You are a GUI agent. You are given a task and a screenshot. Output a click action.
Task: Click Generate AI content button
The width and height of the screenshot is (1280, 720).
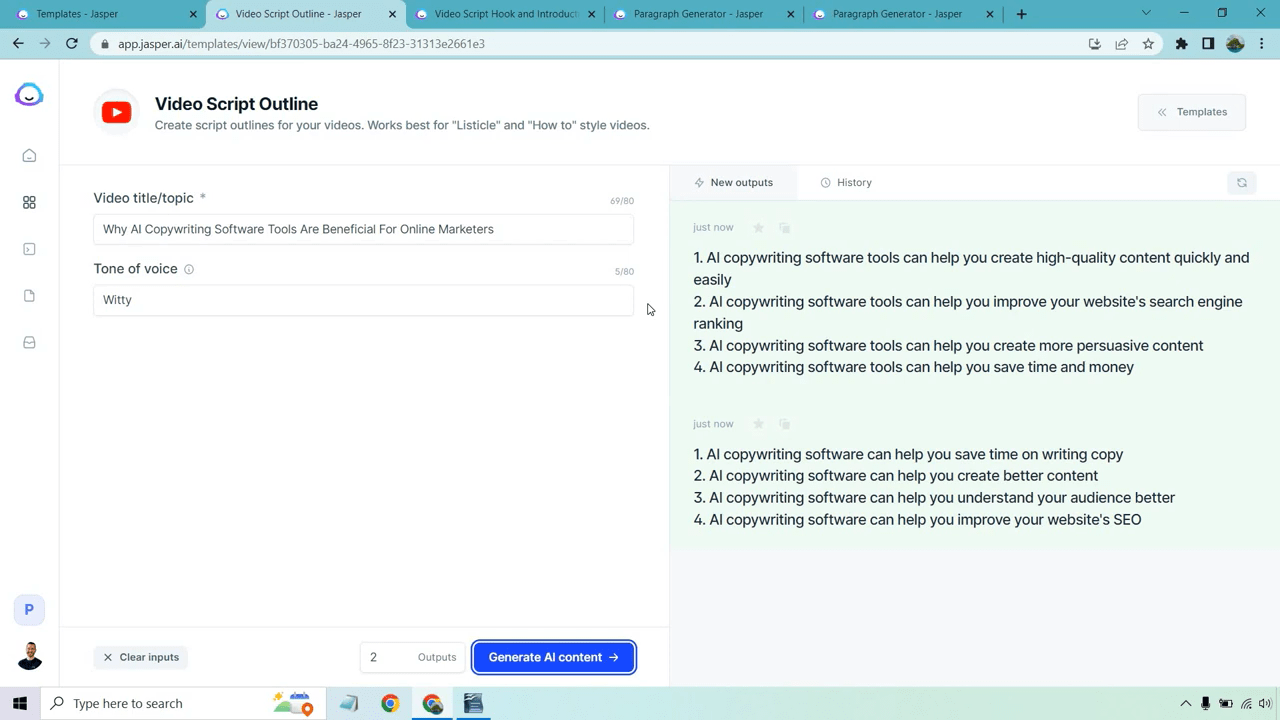click(x=553, y=657)
